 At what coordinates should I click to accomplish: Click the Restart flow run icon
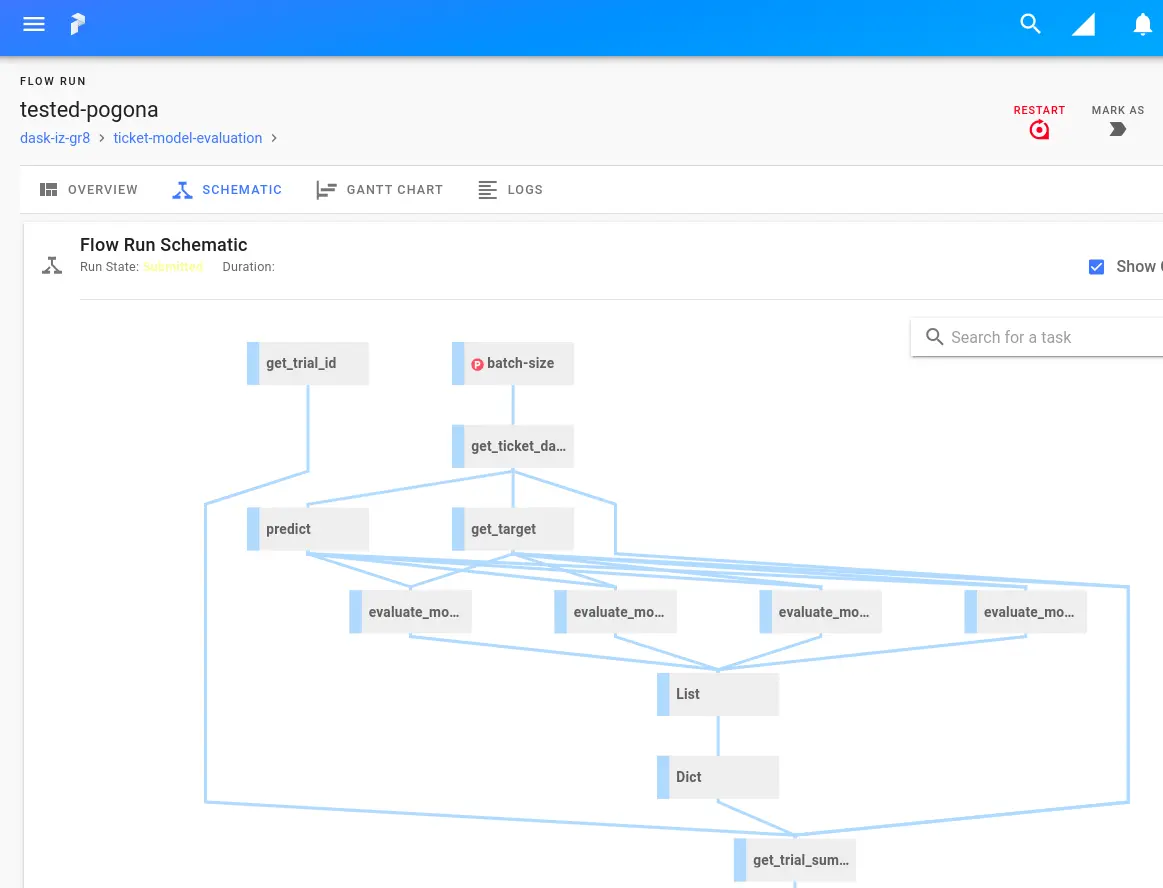(1039, 129)
